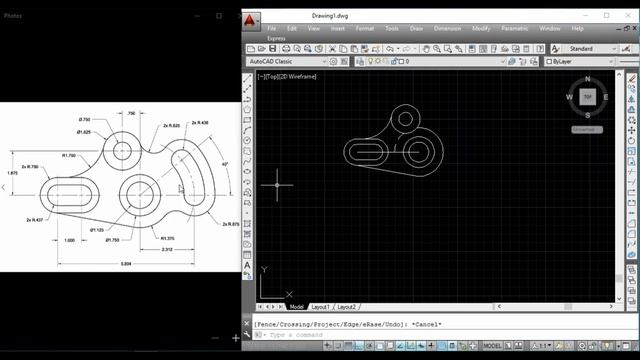Open the Dimension menu
This screenshot has width=640, height=360.
[x=447, y=28]
